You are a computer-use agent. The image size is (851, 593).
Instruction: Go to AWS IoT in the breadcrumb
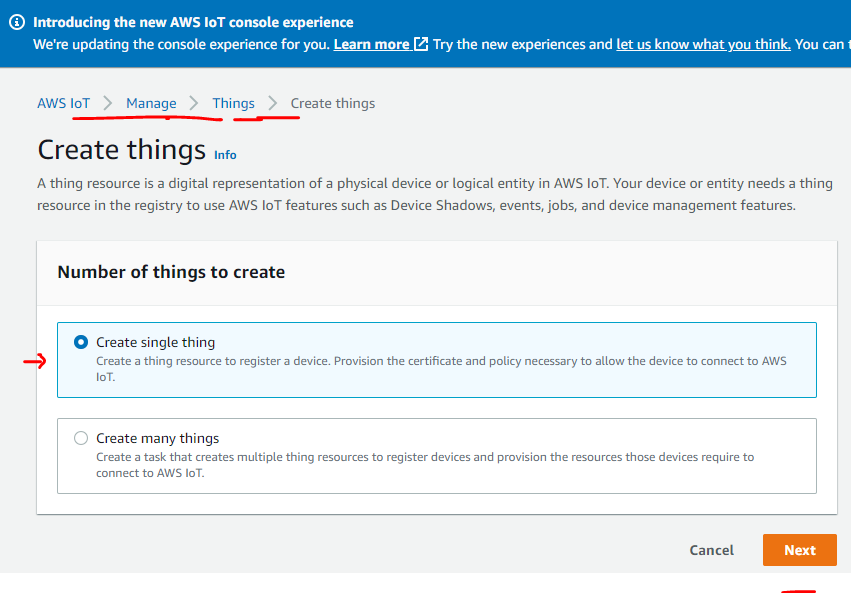63,103
